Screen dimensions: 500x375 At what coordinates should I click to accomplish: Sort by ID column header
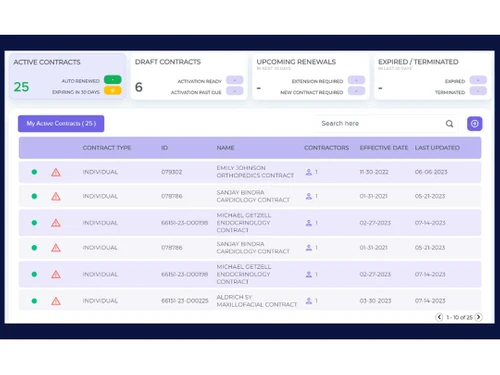pyautogui.click(x=164, y=148)
